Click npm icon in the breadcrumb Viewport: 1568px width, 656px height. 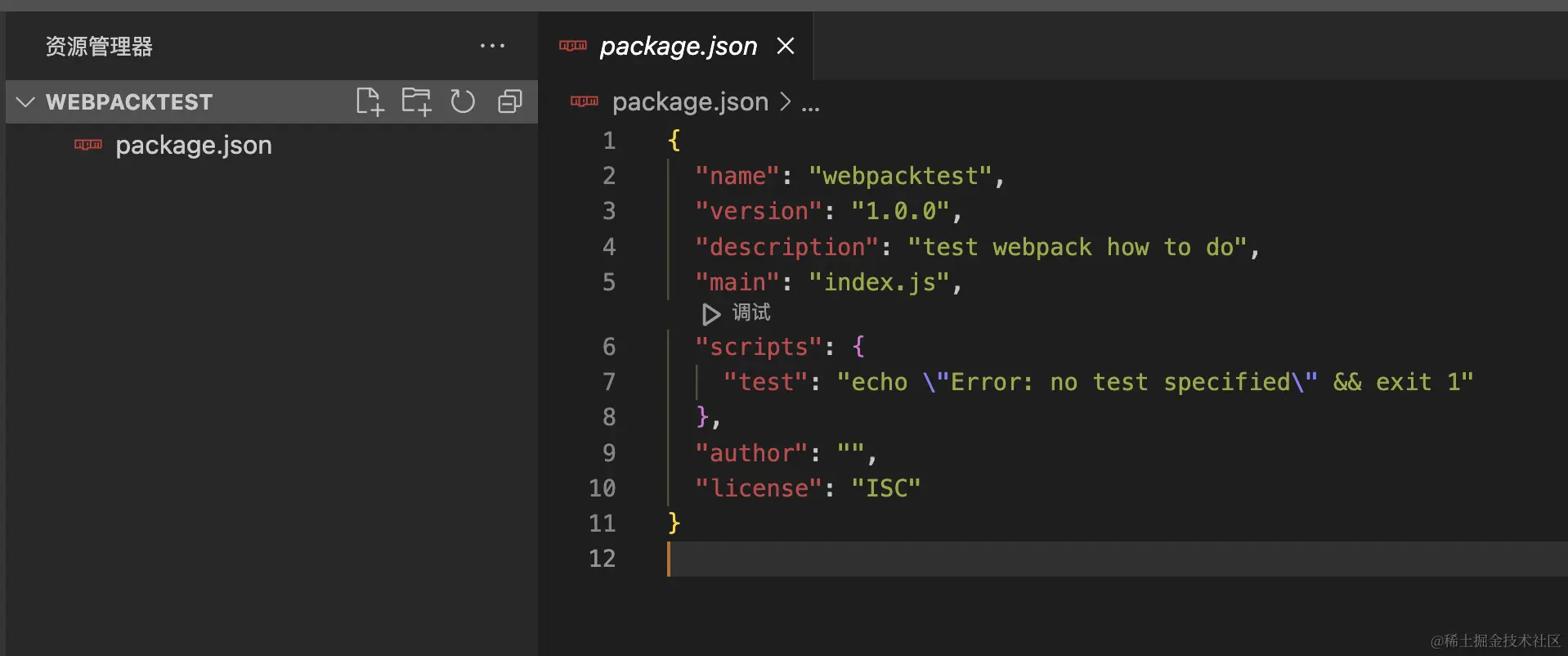pyautogui.click(x=585, y=101)
